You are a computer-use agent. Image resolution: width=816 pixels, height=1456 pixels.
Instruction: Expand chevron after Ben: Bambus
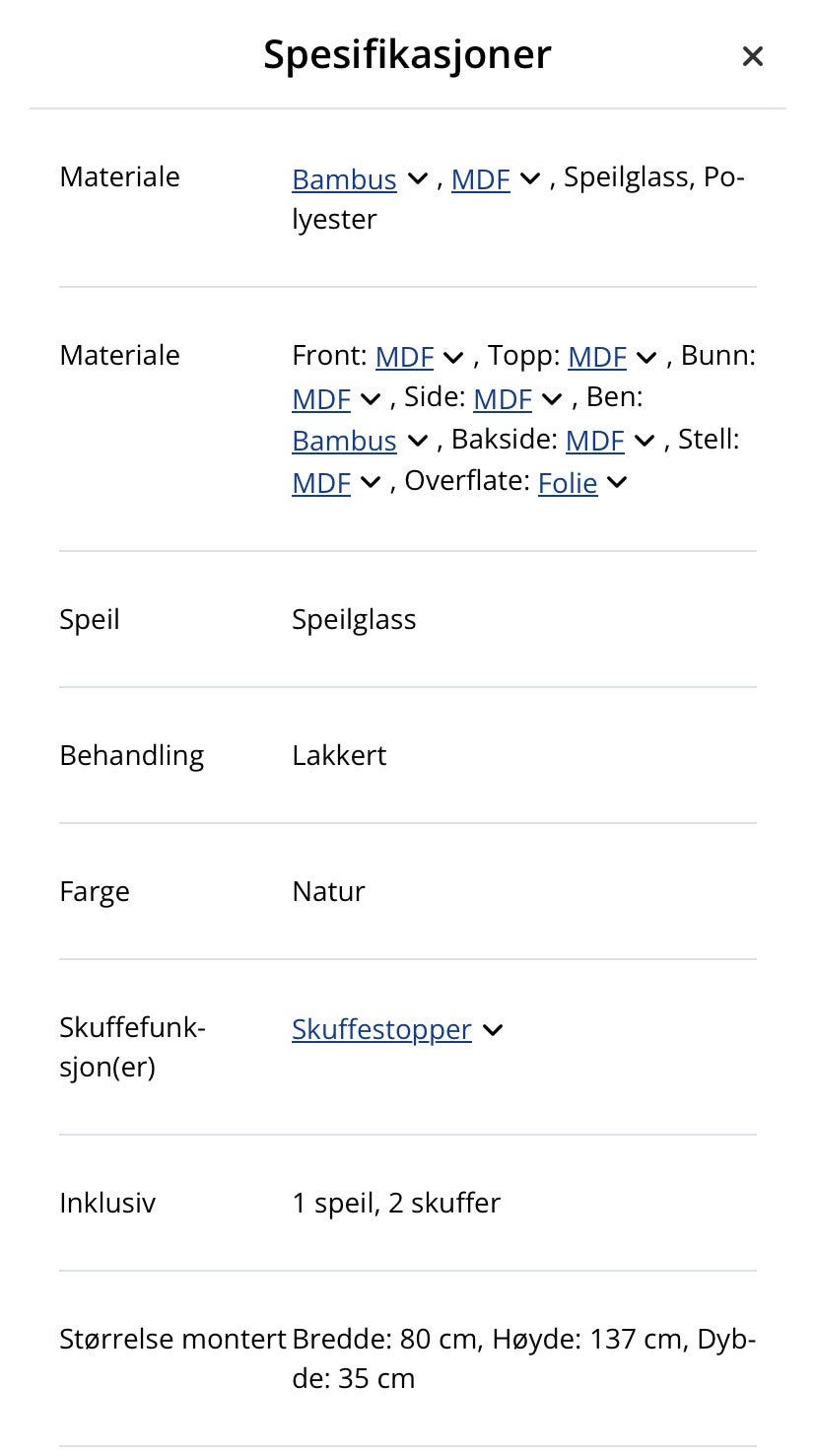[417, 441]
